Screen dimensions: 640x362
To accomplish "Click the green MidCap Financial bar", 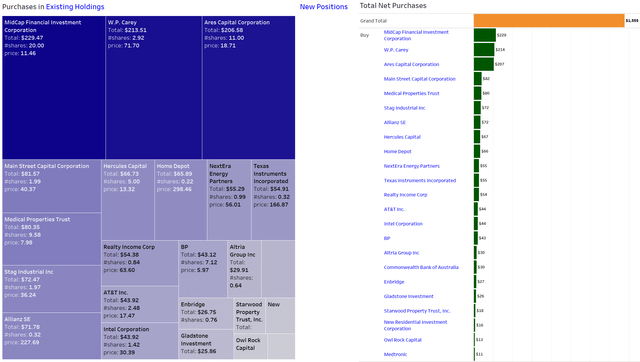I will (485, 35).
